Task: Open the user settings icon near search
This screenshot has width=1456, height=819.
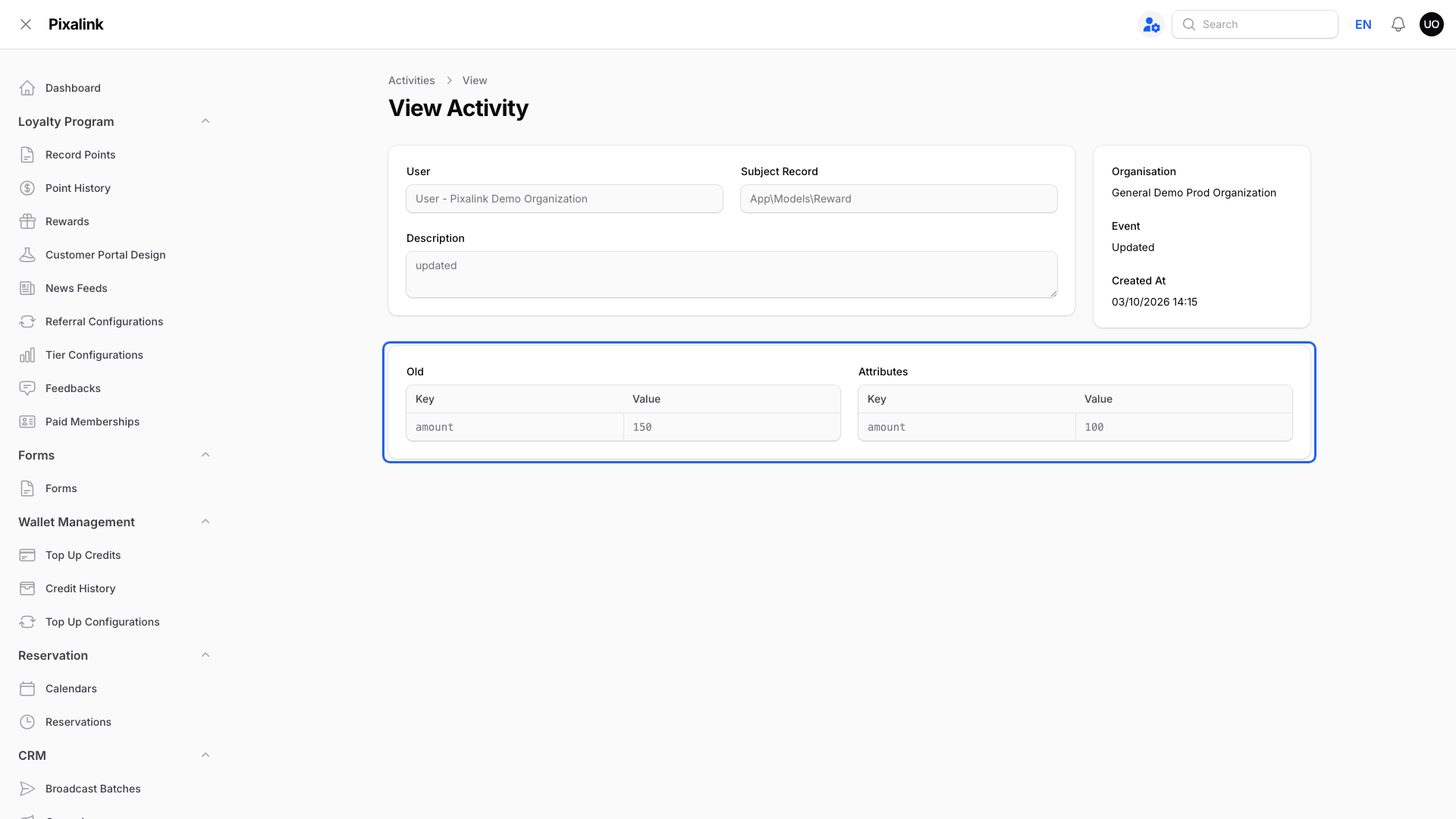Action: point(1151,24)
